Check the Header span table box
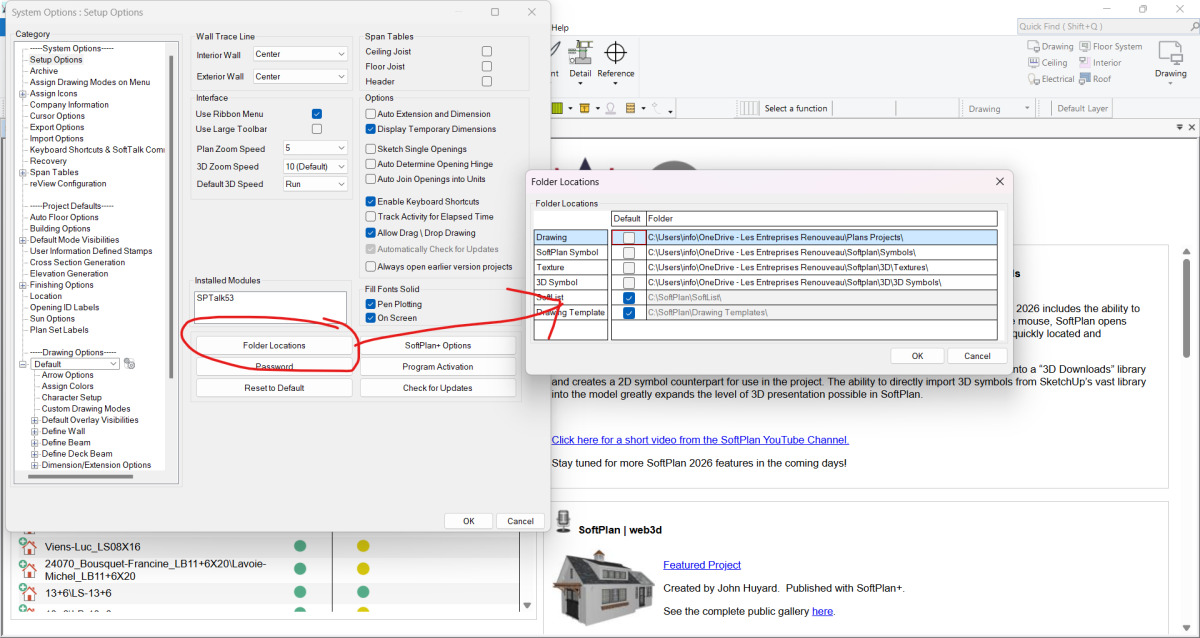The height and width of the screenshot is (638, 1200). [x=486, y=81]
